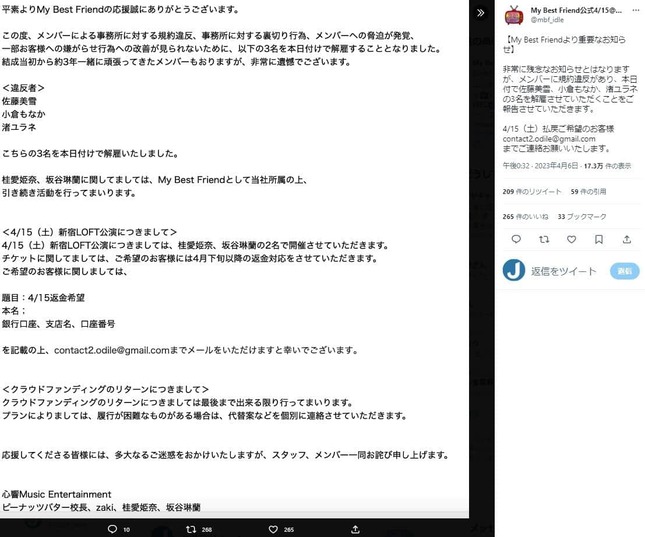Click retweet icon showing 268 below image
Screen dimensions: 645x537
point(191,529)
